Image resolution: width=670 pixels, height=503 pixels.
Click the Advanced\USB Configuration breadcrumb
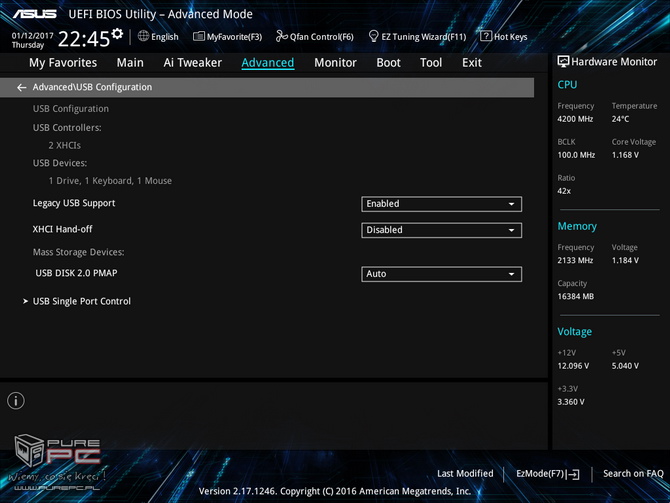[92, 87]
